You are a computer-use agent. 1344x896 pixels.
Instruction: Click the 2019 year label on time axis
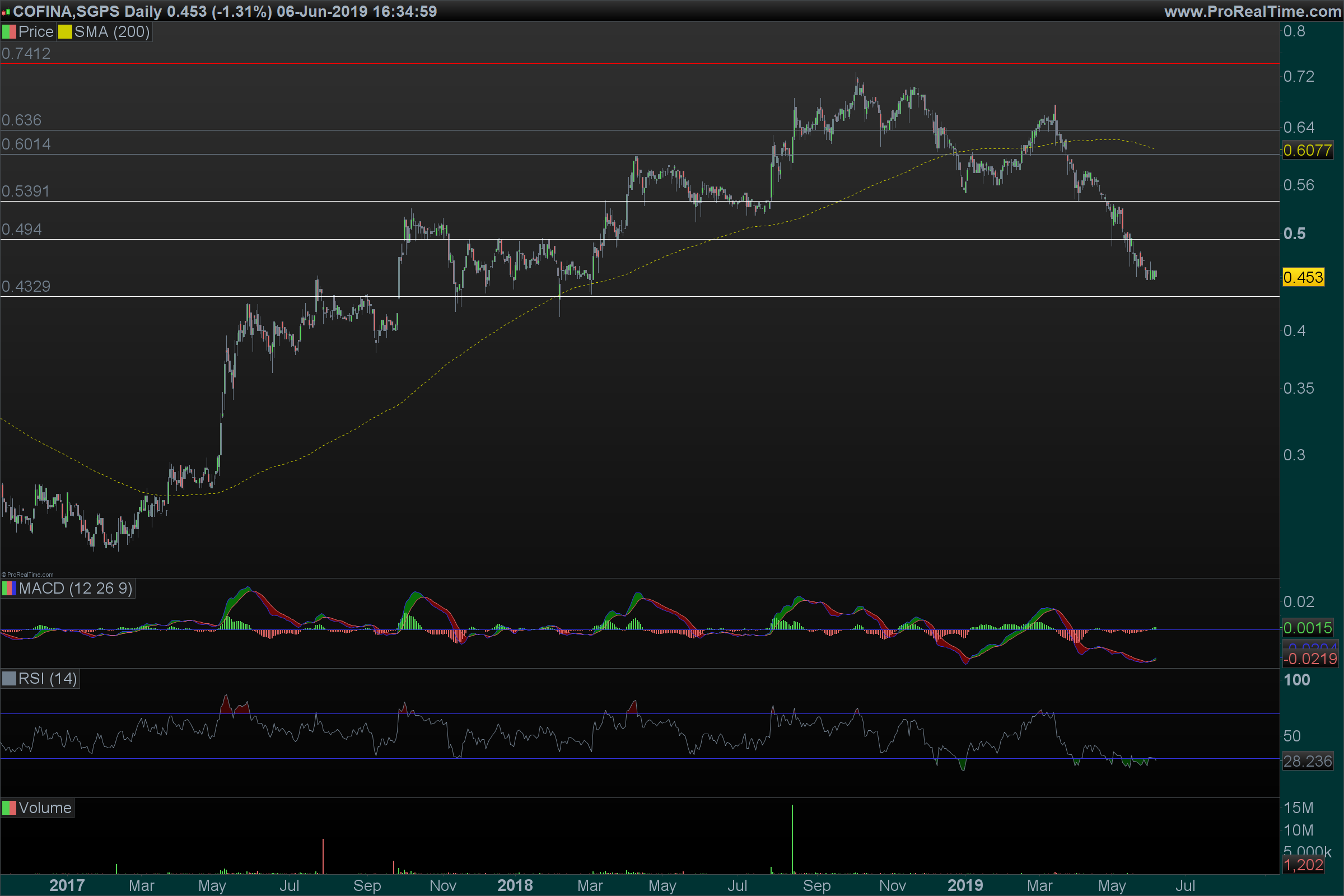tap(964, 886)
